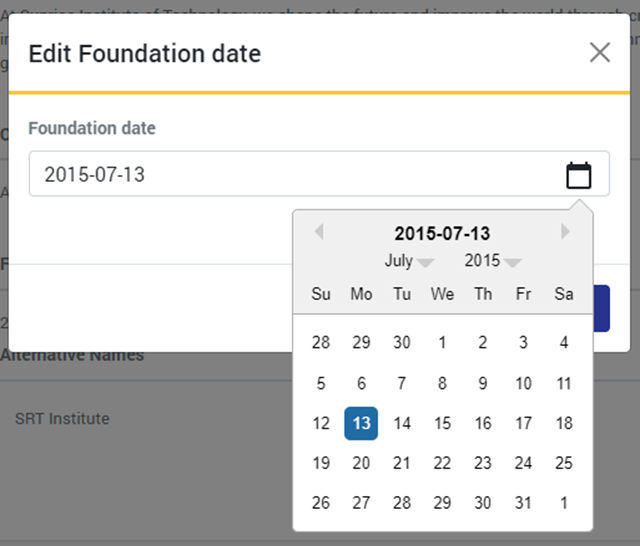Open the 2015 year dropdown
Viewport: 640px width, 546px height.
click(x=492, y=261)
